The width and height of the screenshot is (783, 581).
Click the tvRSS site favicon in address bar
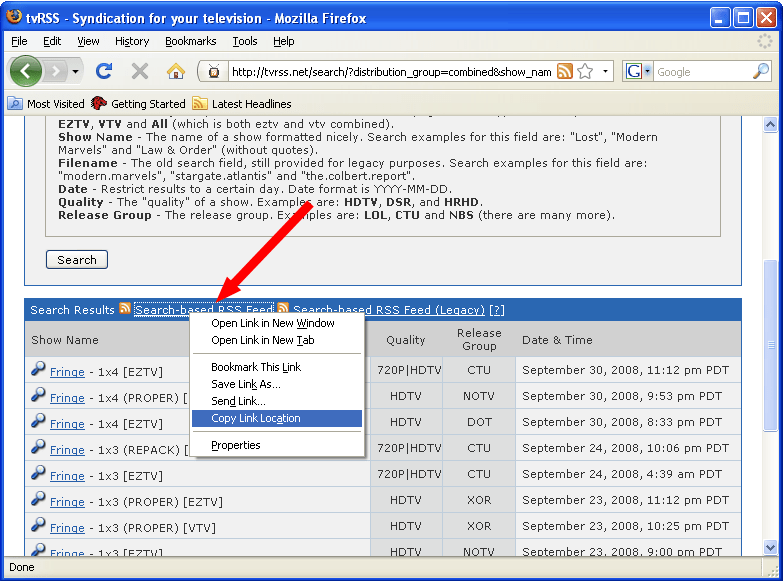tap(214, 72)
